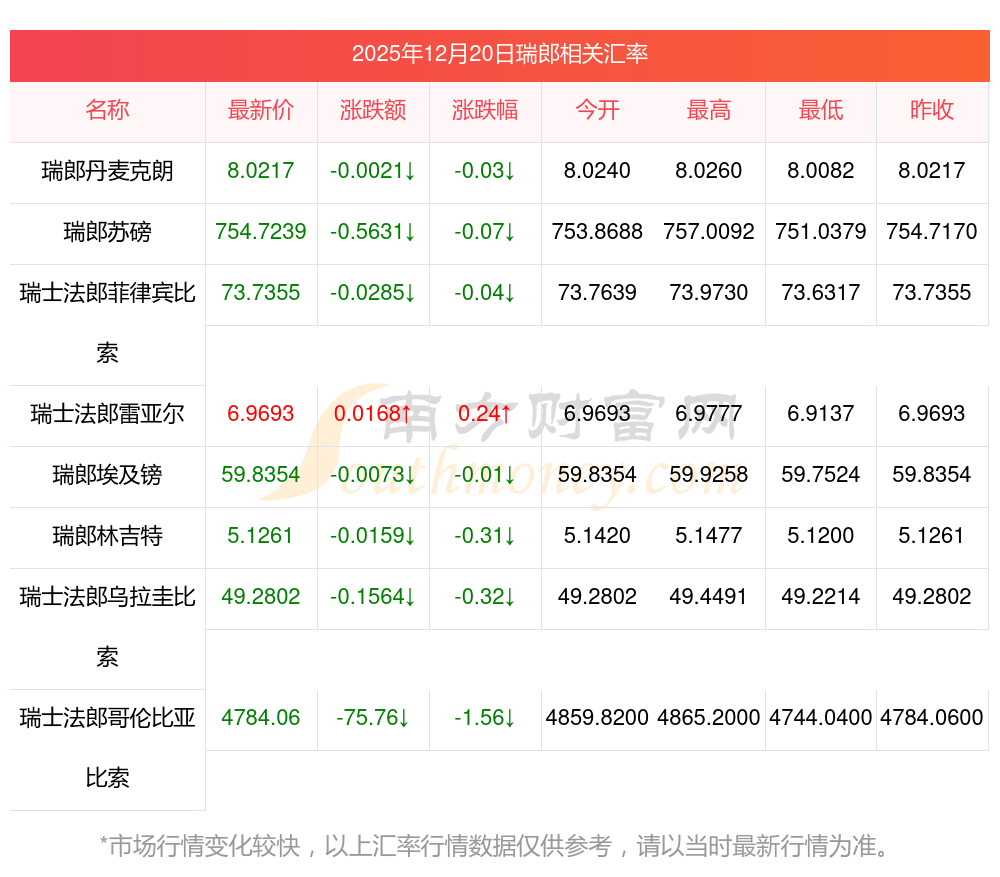This screenshot has height=877, width=1000.
Task: Click the 瑞郎埃及镑 row name
Action: [107, 475]
